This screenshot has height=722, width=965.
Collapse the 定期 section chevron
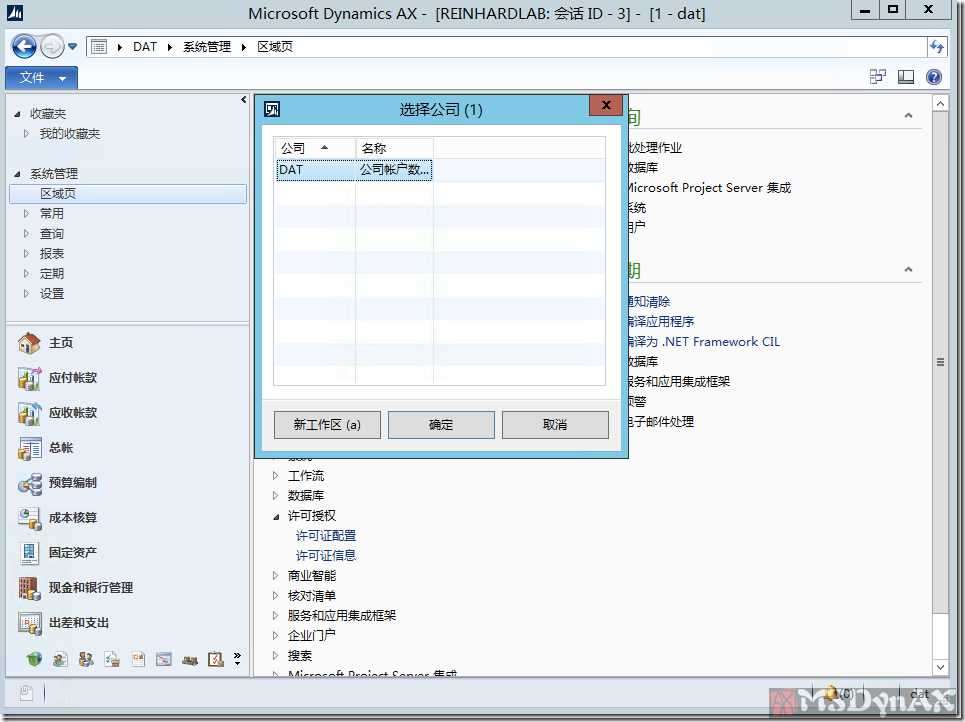pyautogui.click(x=908, y=269)
